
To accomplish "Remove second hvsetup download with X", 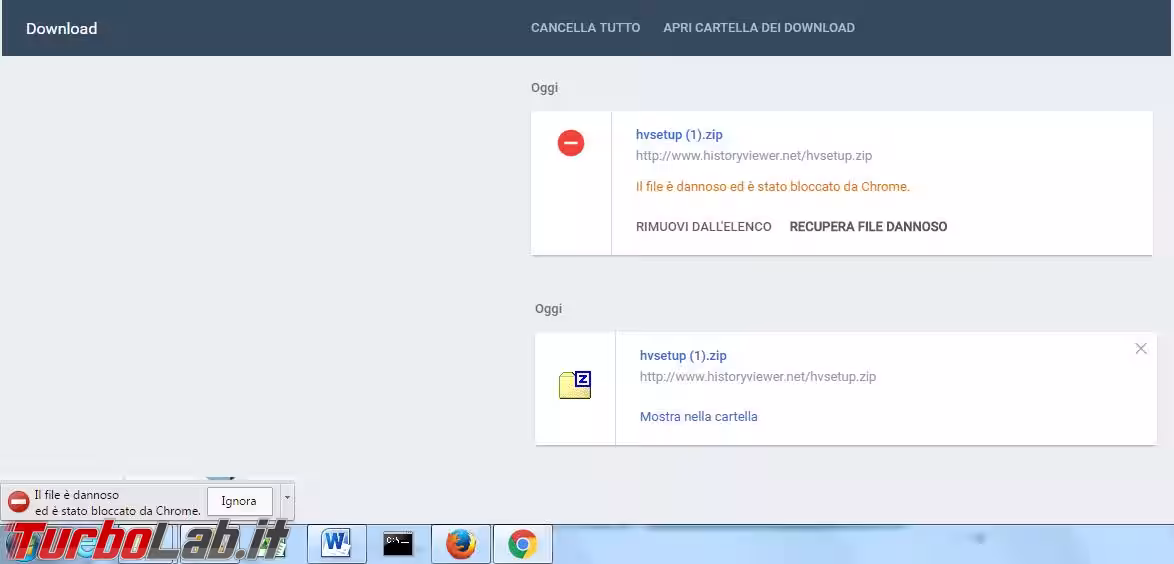I will (x=1141, y=349).
